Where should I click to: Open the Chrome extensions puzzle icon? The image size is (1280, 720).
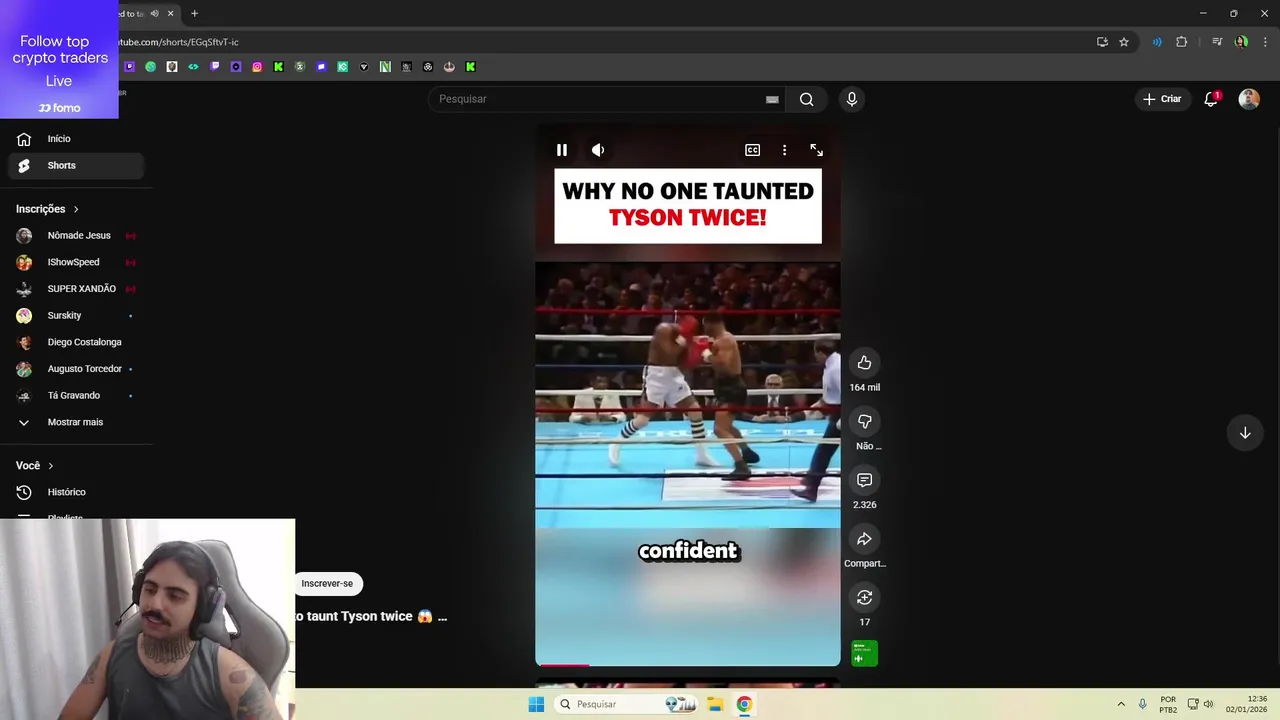point(1181,42)
